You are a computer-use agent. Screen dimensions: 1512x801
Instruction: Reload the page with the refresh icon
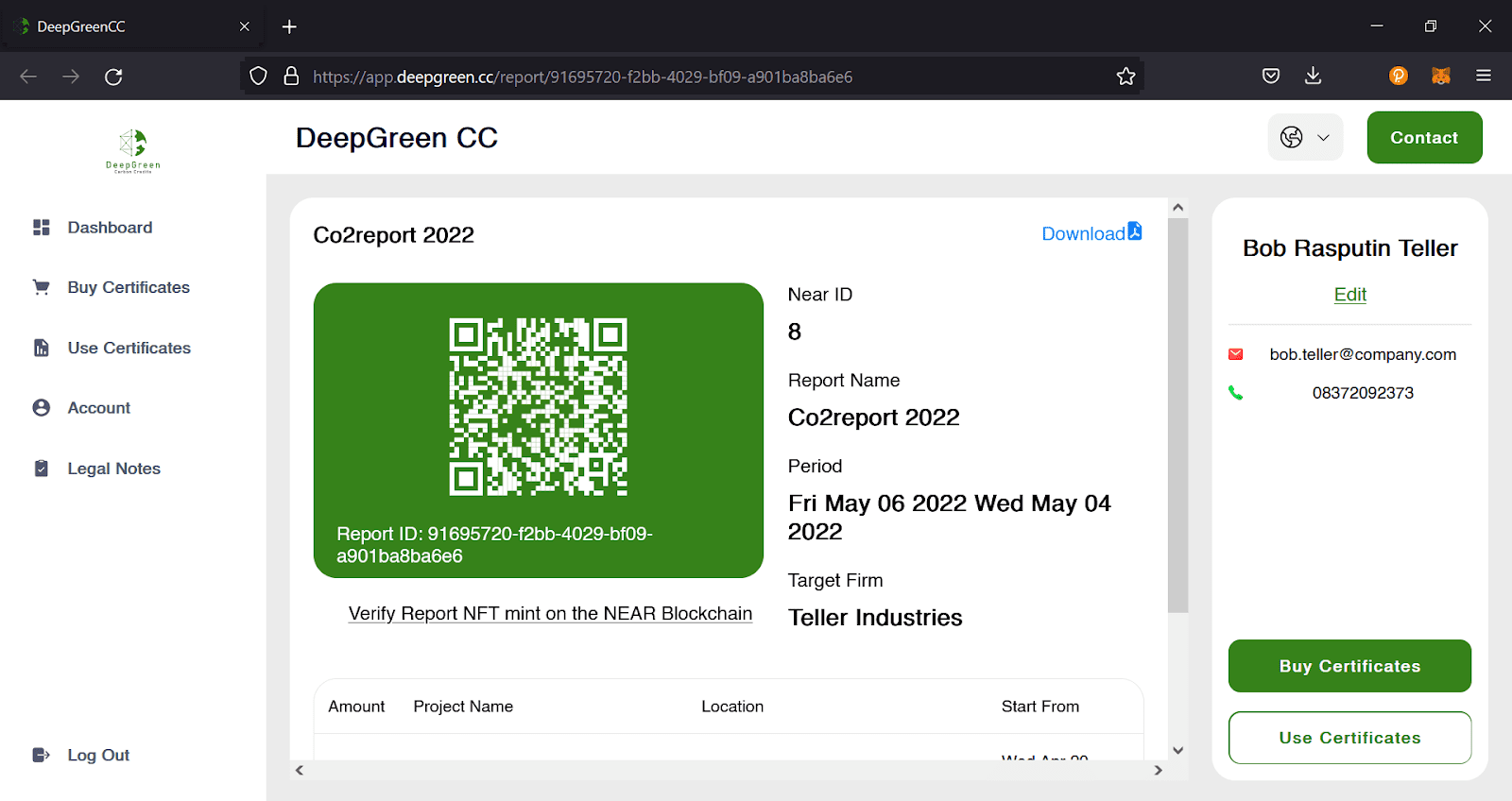coord(113,77)
